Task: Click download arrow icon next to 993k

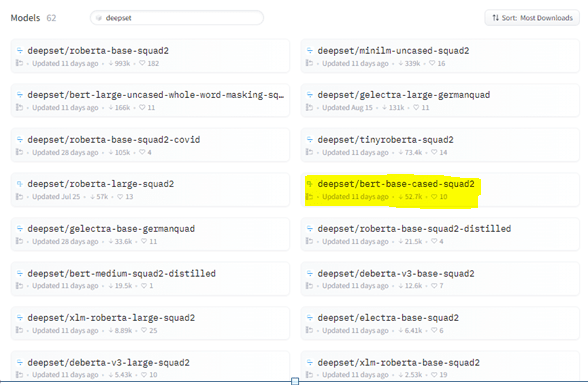Action: click(111, 63)
